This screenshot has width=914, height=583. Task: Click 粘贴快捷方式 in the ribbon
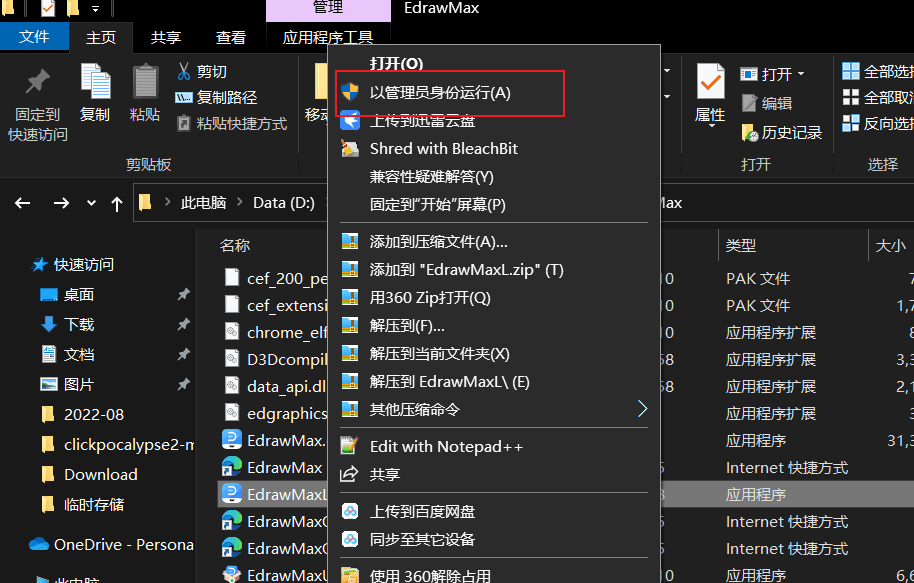pos(231,124)
